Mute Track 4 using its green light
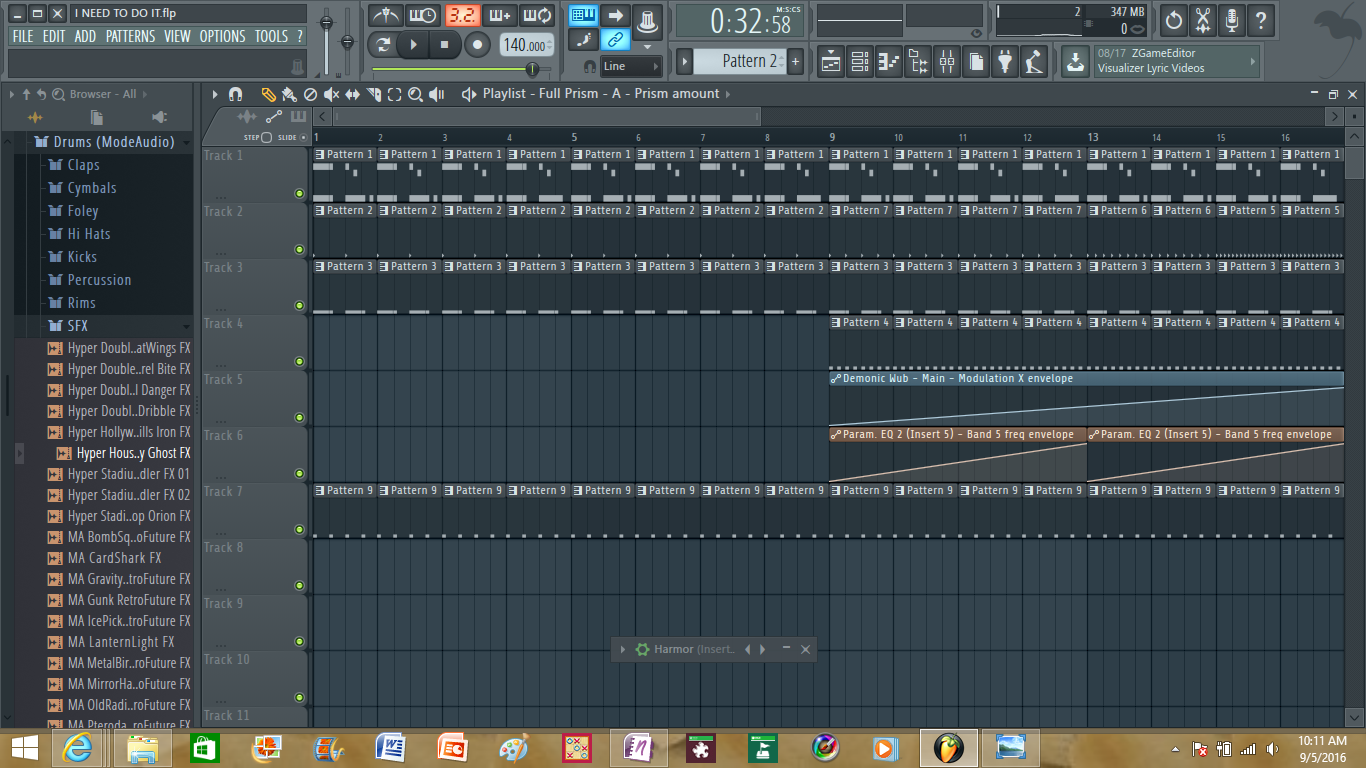 299,361
